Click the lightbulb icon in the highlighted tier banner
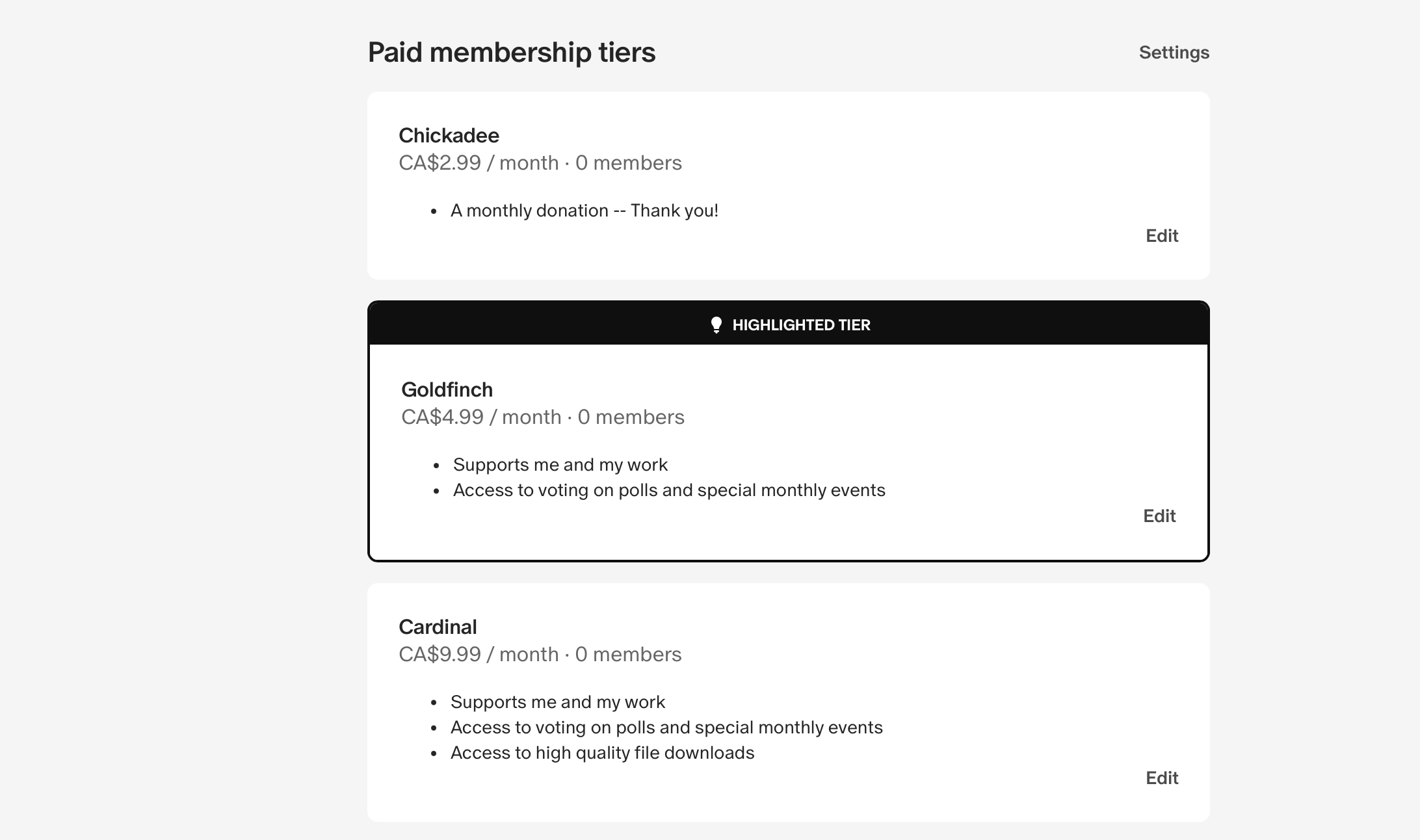The width and height of the screenshot is (1420, 840). click(x=716, y=325)
